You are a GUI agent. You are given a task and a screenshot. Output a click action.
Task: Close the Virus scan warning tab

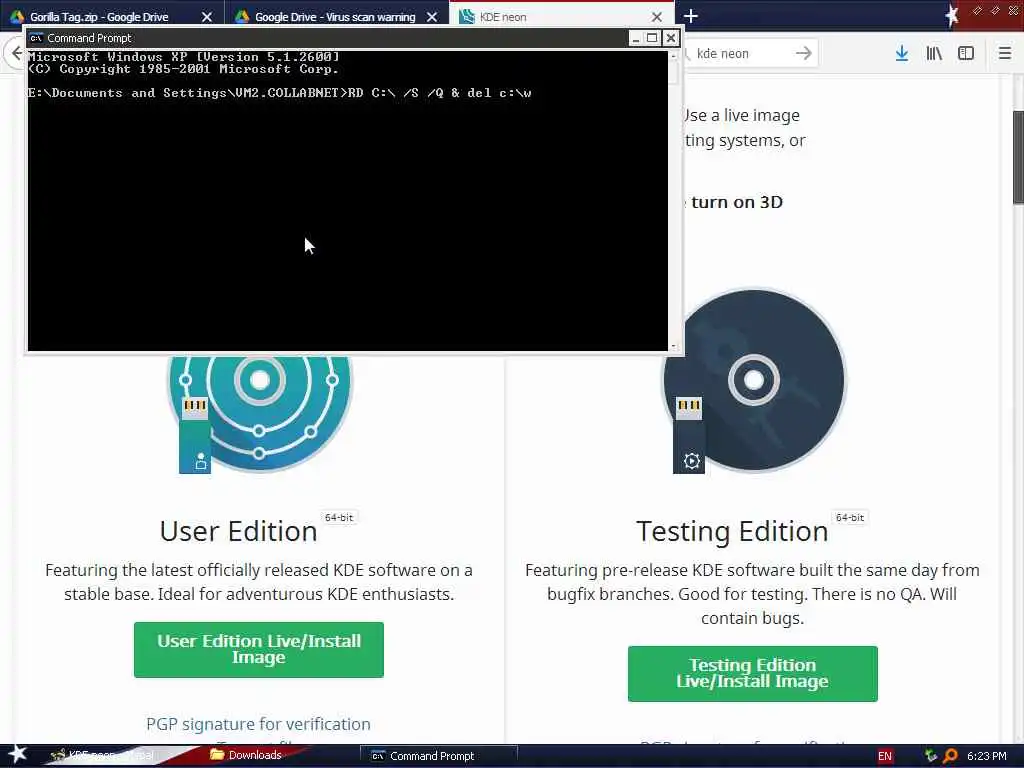pyautogui.click(x=432, y=17)
